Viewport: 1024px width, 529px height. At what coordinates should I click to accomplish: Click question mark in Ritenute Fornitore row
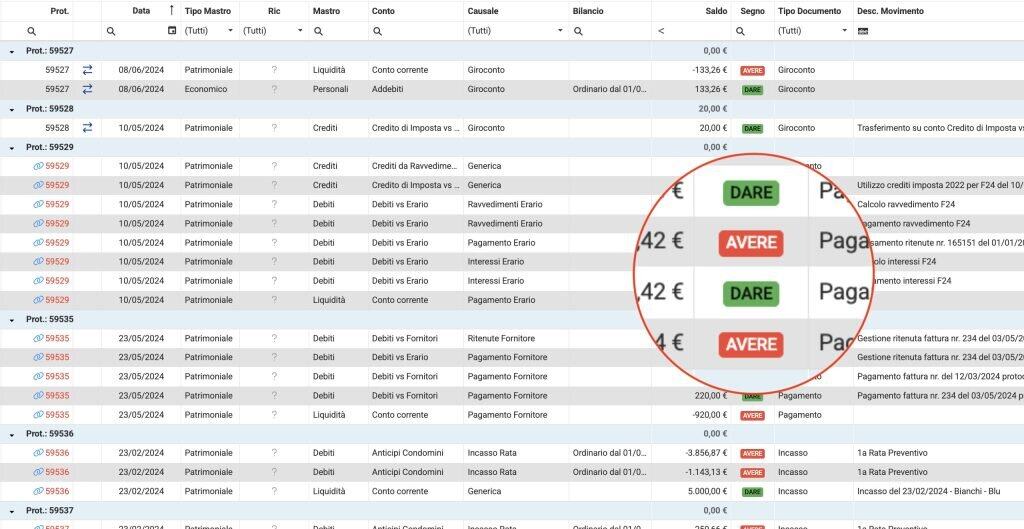(274, 338)
